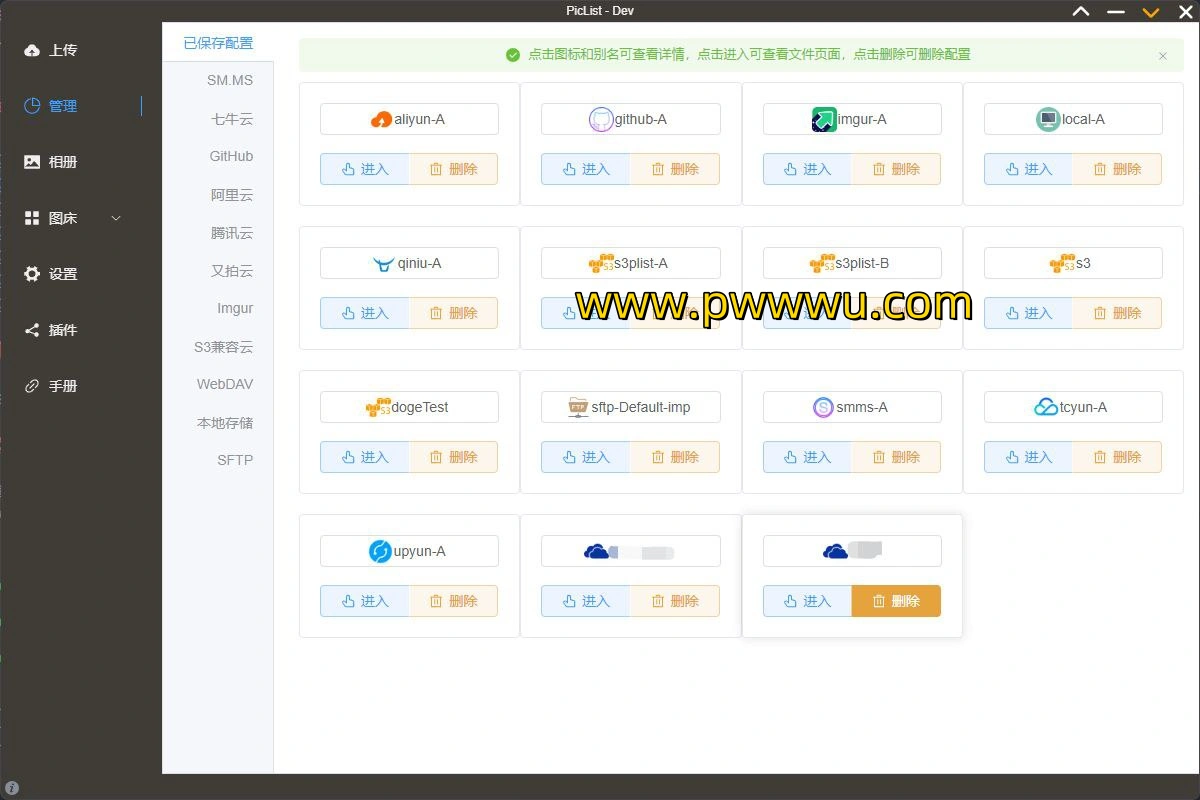Viewport: 1200px width, 800px height.
Task: Click 删除 for upyun-A
Action: click(454, 601)
